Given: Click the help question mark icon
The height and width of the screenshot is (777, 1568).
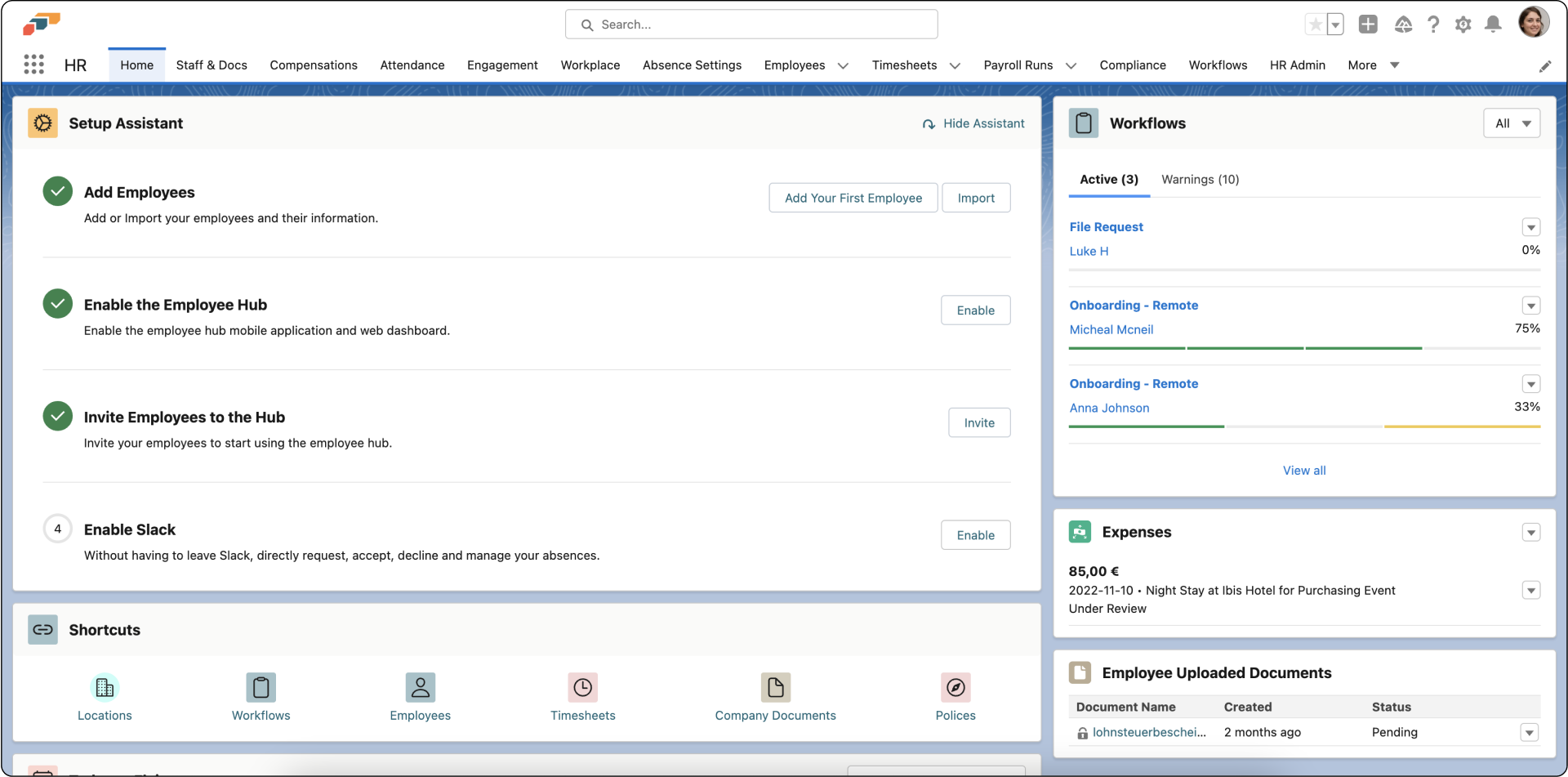Looking at the screenshot, I should tap(1433, 25).
